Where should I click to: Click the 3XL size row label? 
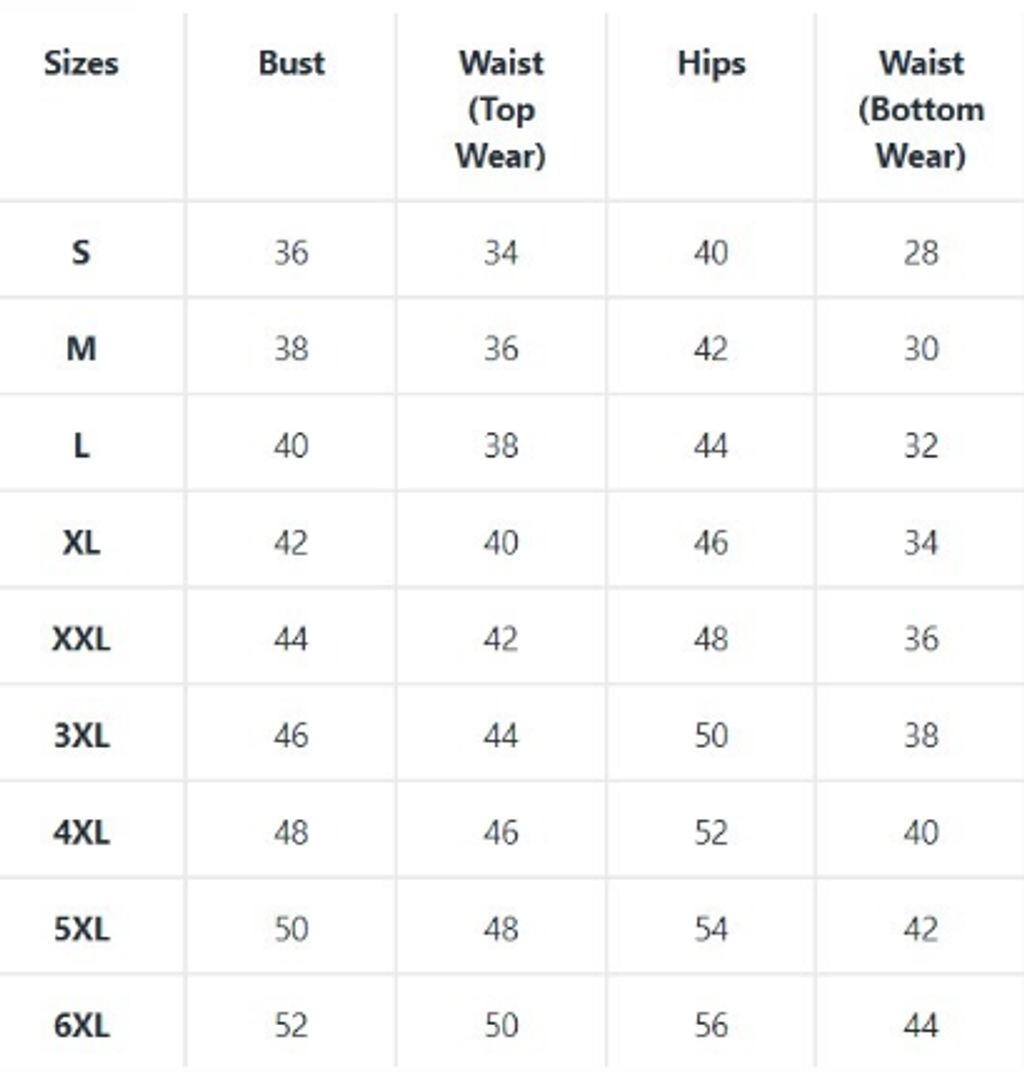point(81,736)
